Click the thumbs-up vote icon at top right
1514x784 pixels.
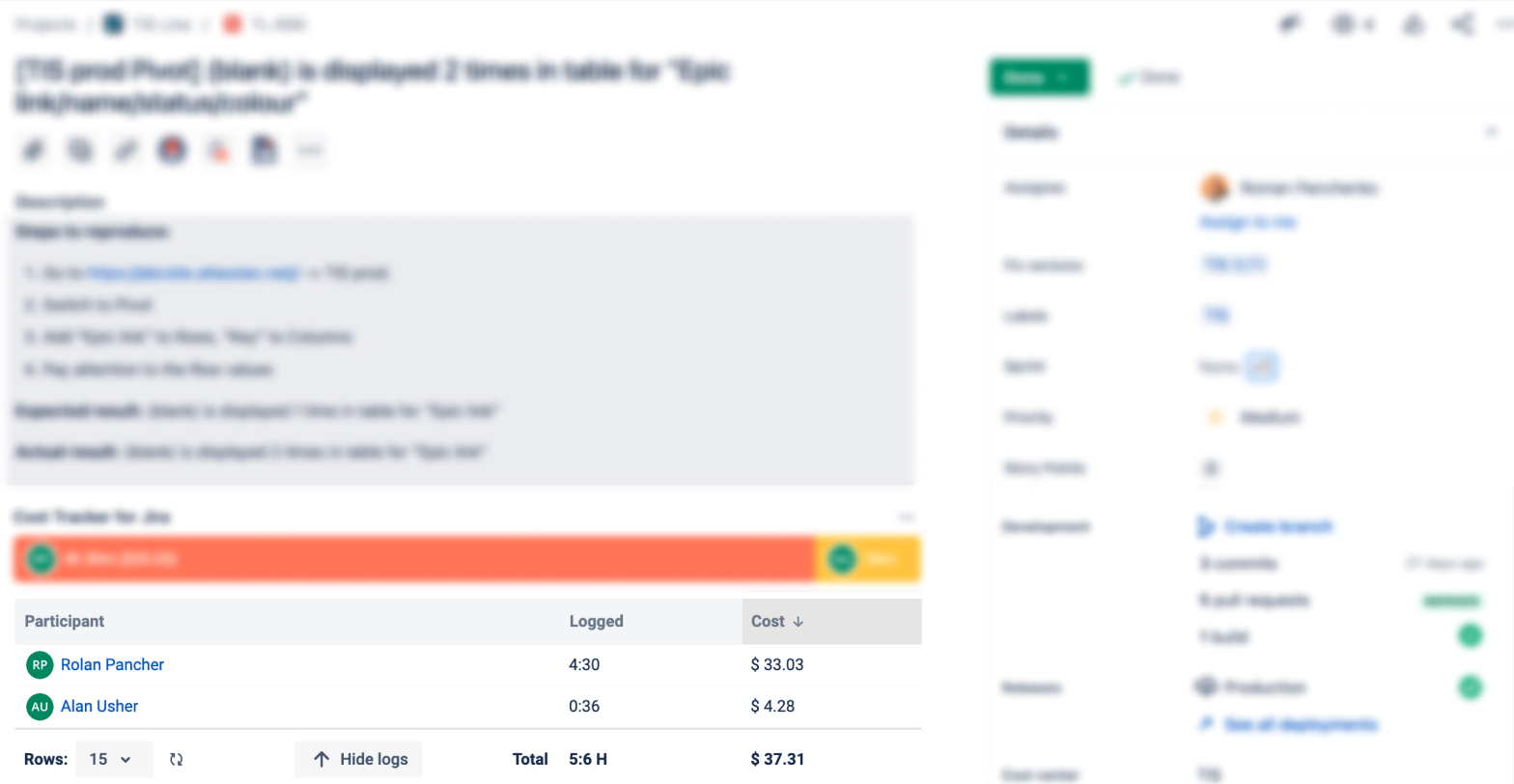tap(1414, 25)
